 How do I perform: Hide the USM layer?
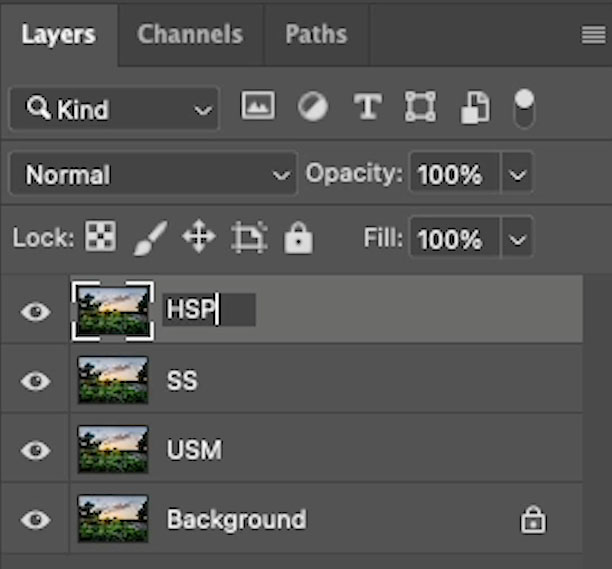[x=36, y=450]
